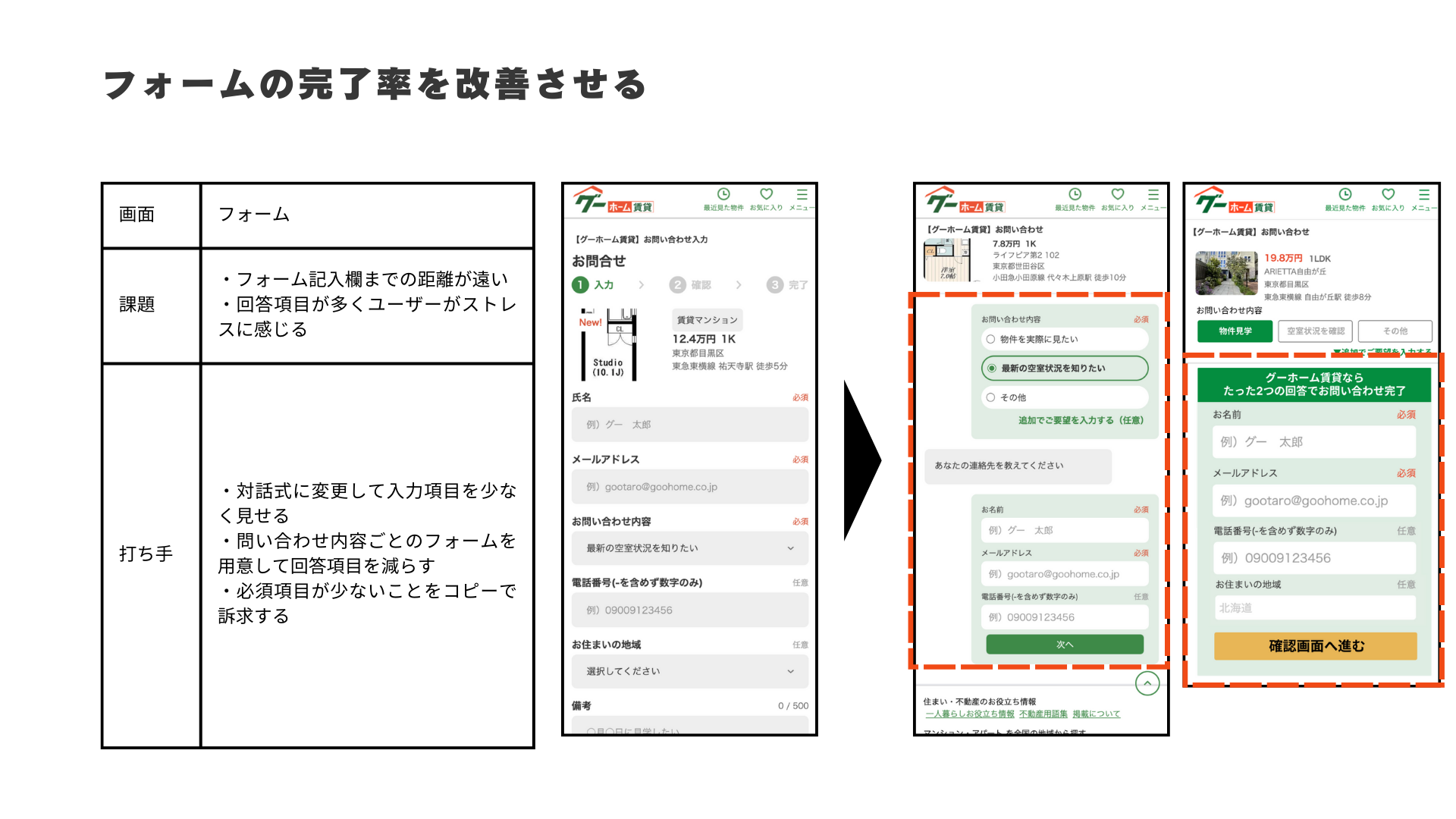Open お住まいの地域 選択してください dropdown

coord(689,671)
